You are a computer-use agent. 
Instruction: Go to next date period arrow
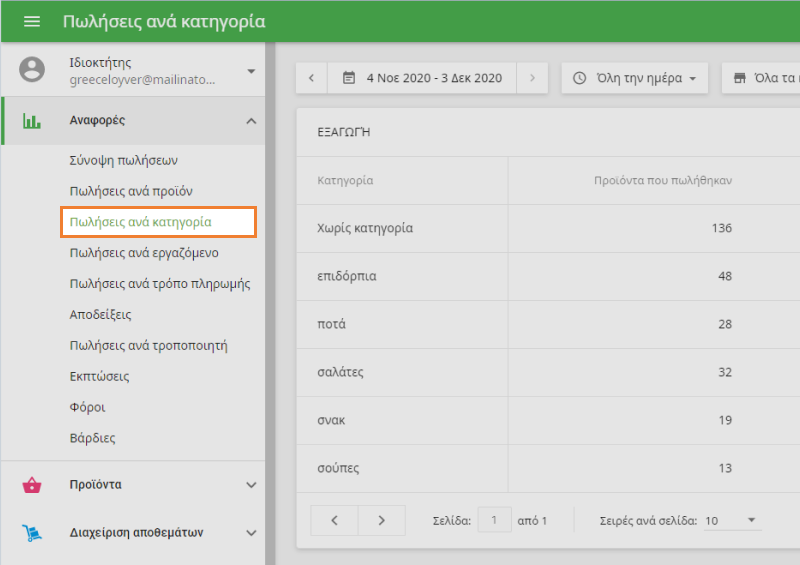pyautogui.click(x=532, y=78)
